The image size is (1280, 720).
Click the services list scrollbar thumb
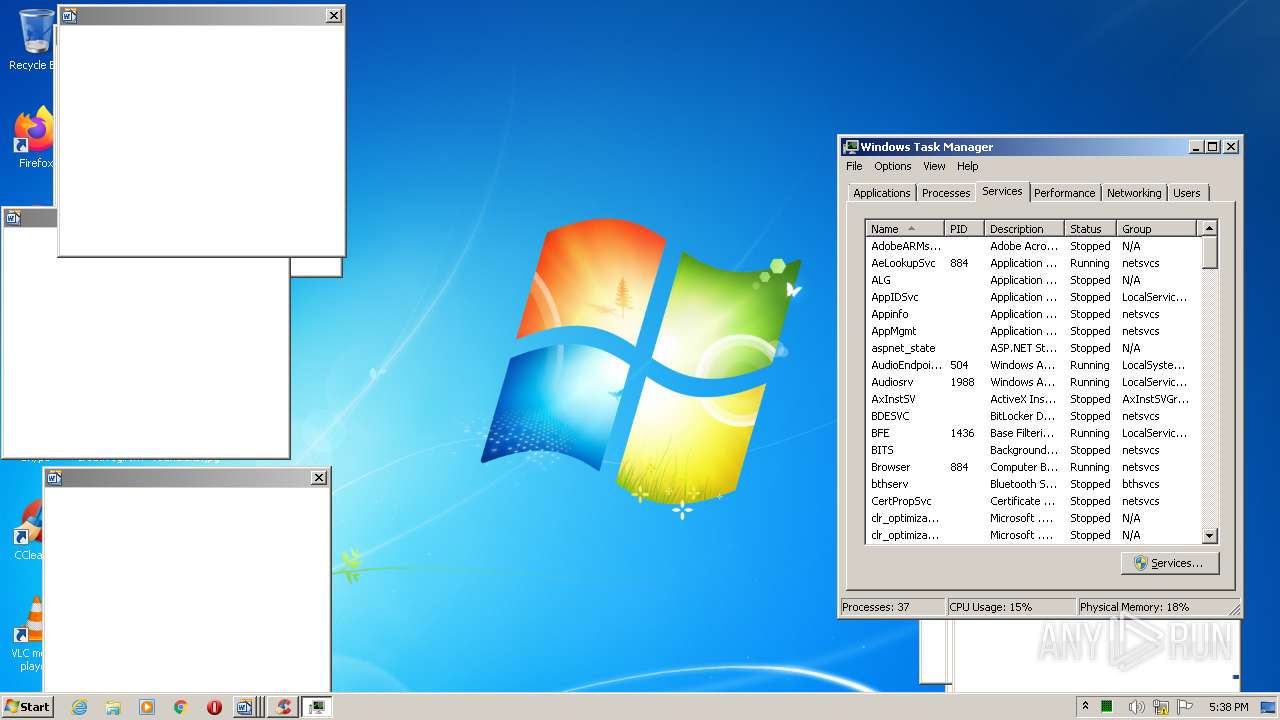[1209, 253]
